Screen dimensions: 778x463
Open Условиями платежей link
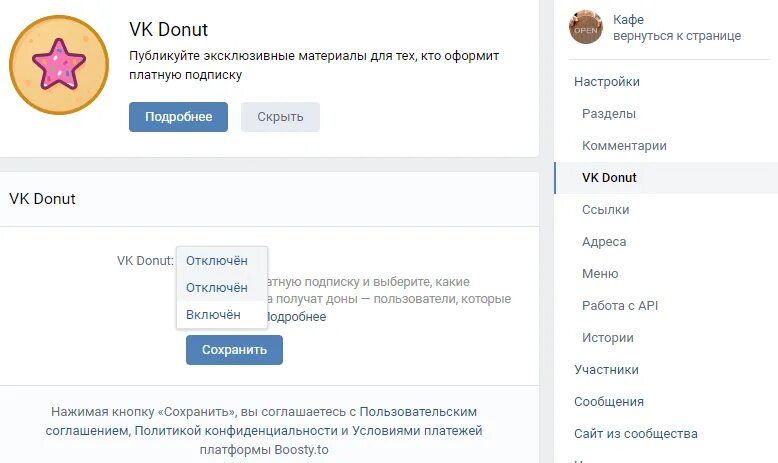[417, 431]
